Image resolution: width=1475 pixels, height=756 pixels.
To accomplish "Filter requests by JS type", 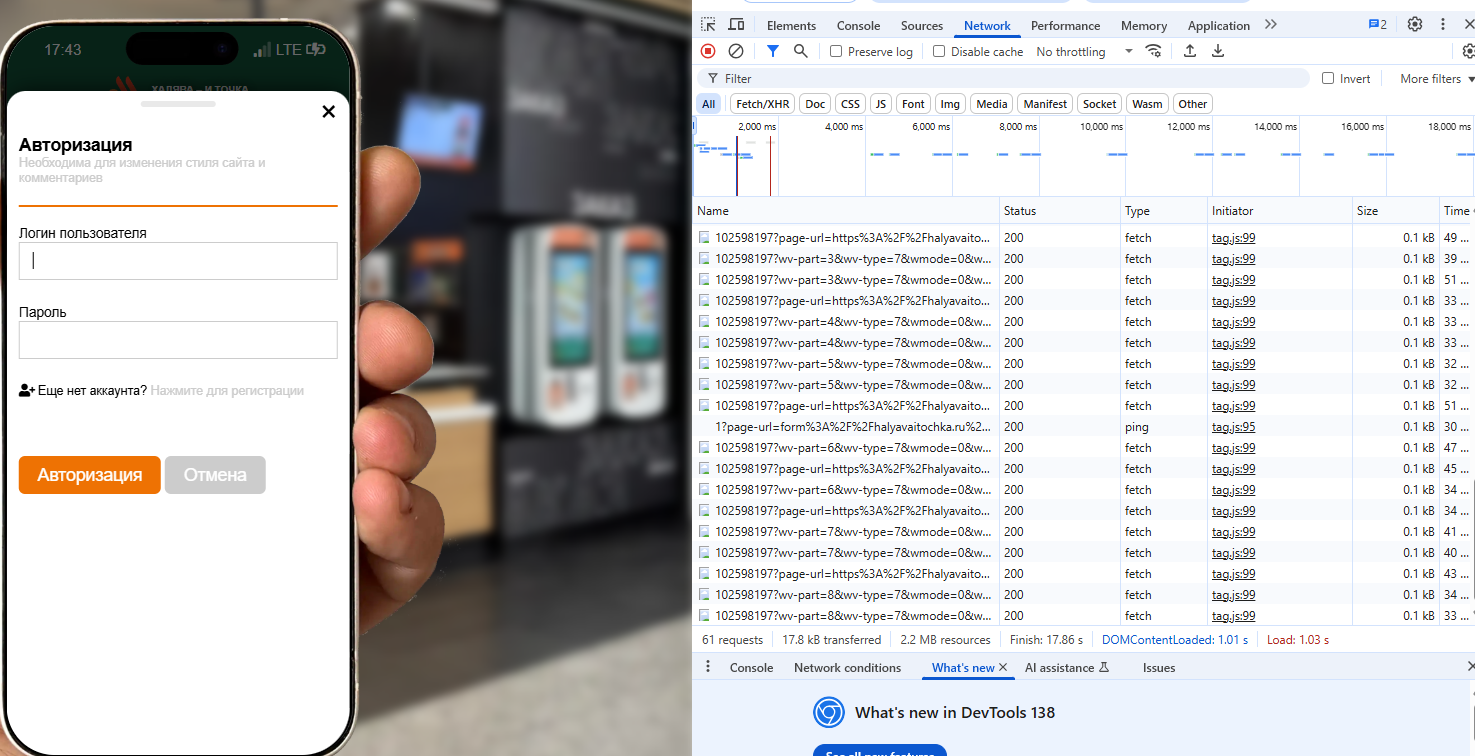I will tap(881, 104).
